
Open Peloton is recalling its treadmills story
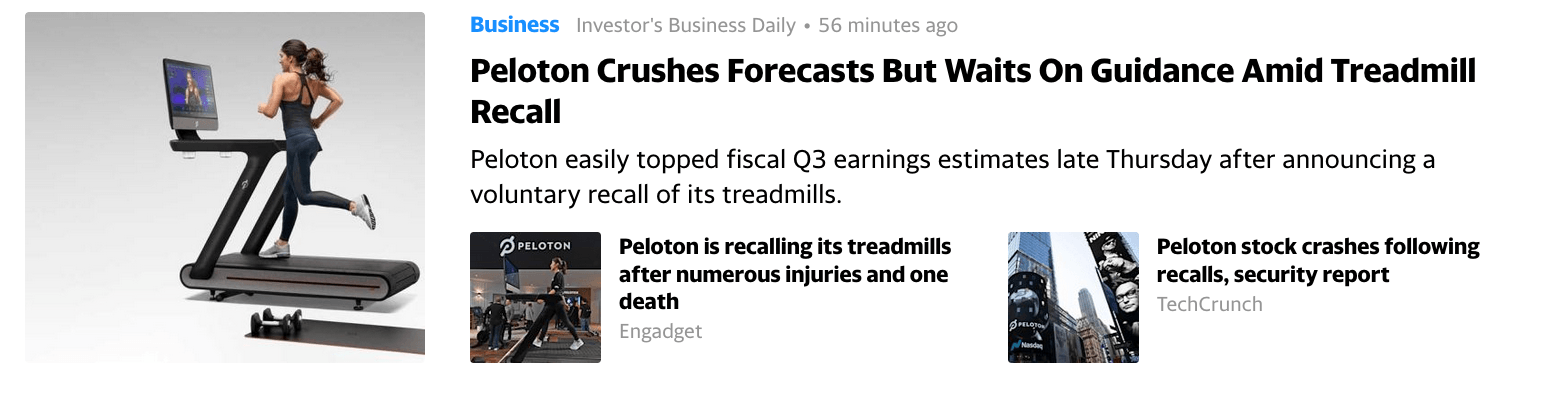point(785,274)
